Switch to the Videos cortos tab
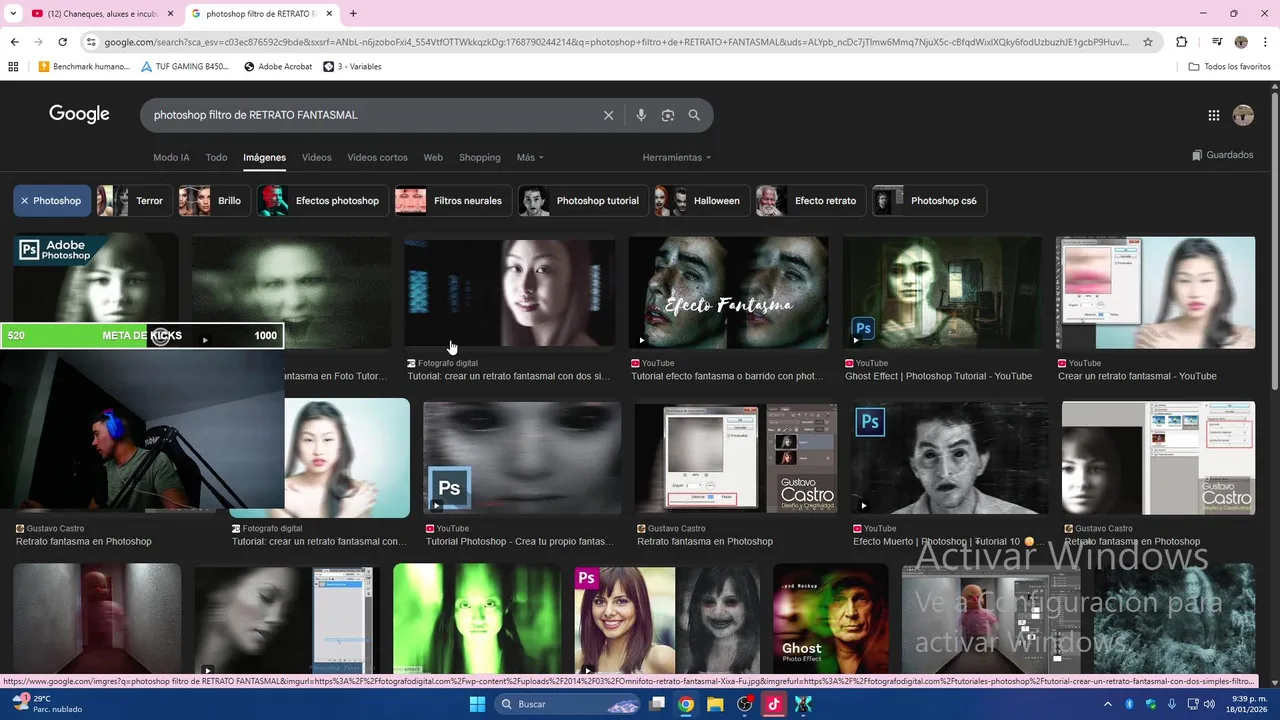Image resolution: width=1280 pixels, height=720 pixels. pyautogui.click(x=377, y=158)
